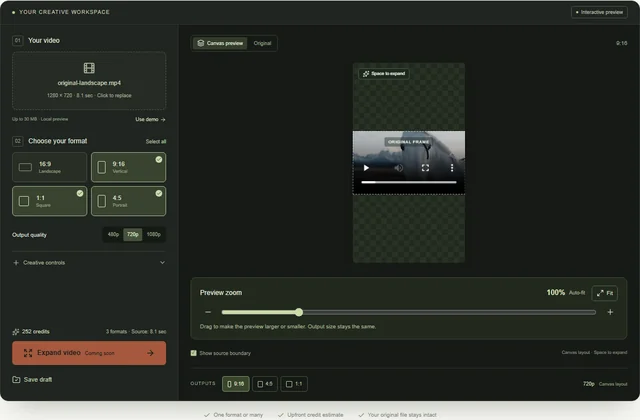Click the Fit zoom button
The width and height of the screenshot is (640, 420).
tap(604, 293)
